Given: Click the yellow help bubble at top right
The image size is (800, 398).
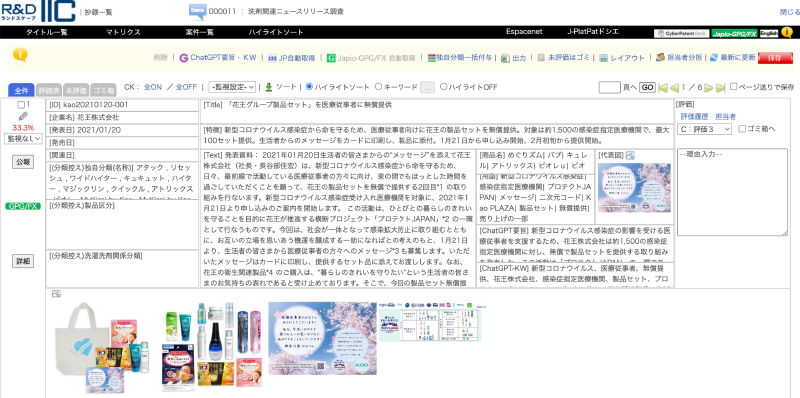Looking at the screenshot, I should (787, 32).
